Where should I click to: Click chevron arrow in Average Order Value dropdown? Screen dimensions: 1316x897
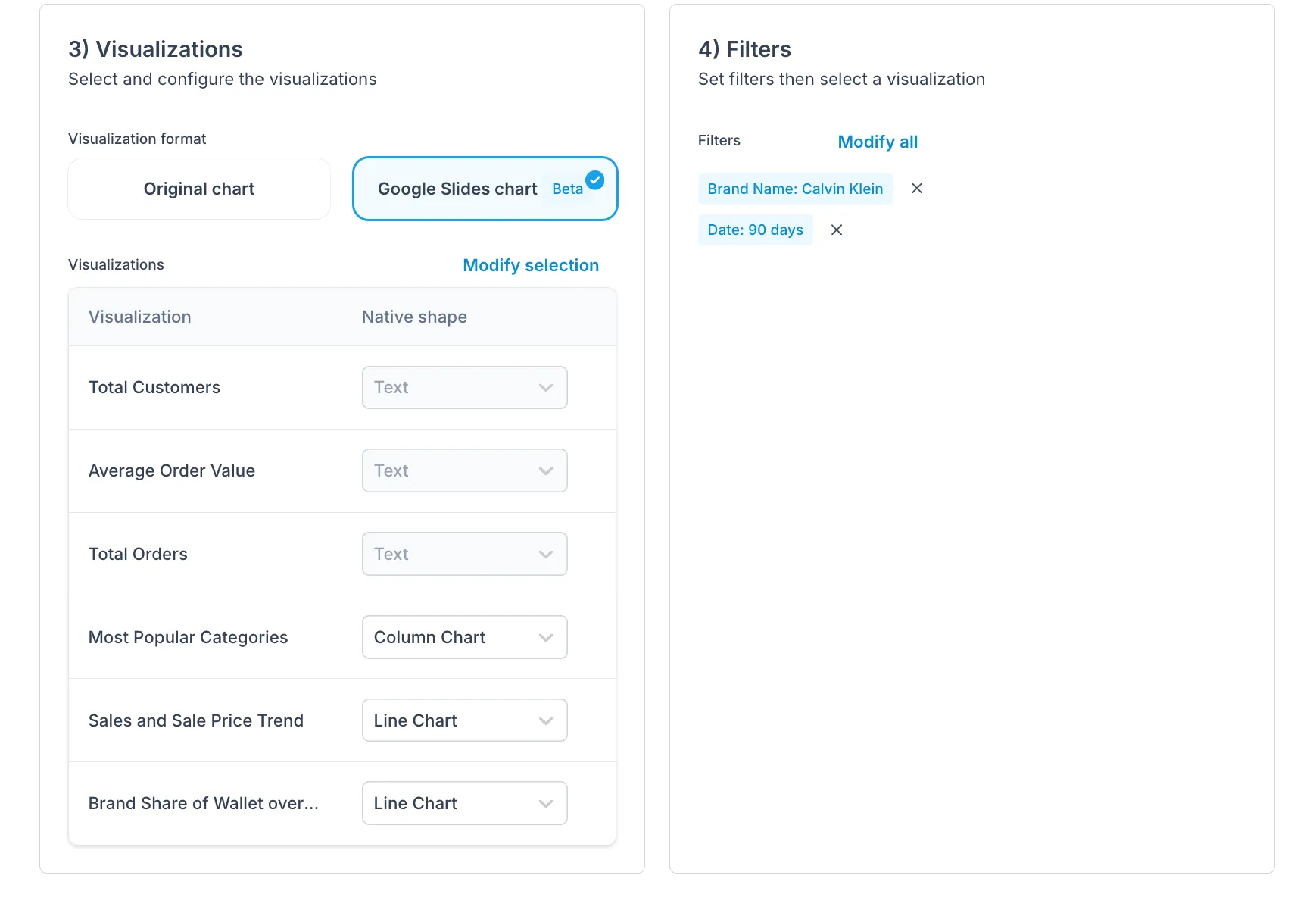(x=545, y=471)
